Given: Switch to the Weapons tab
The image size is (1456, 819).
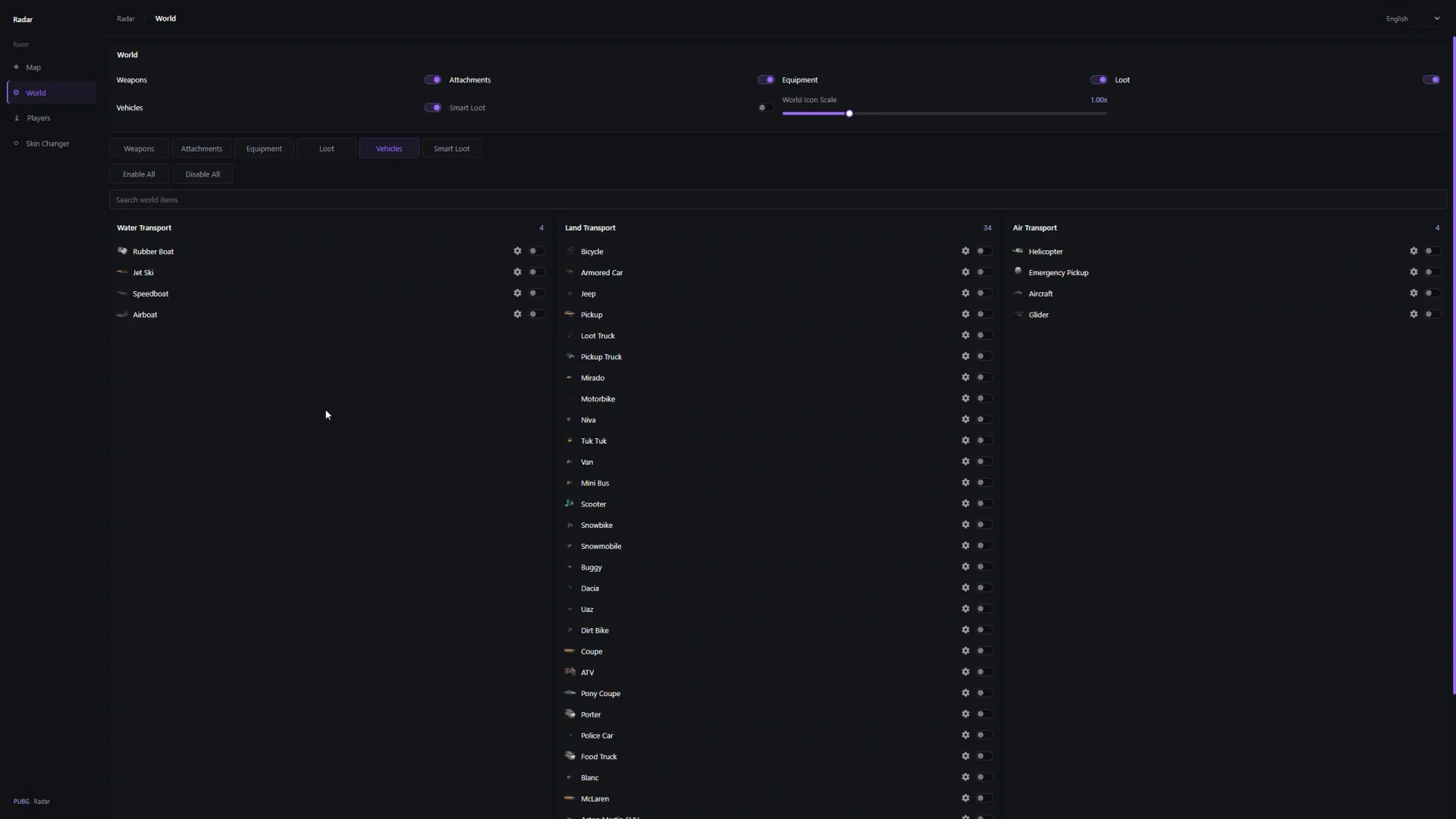Looking at the screenshot, I should tap(139, 149).
